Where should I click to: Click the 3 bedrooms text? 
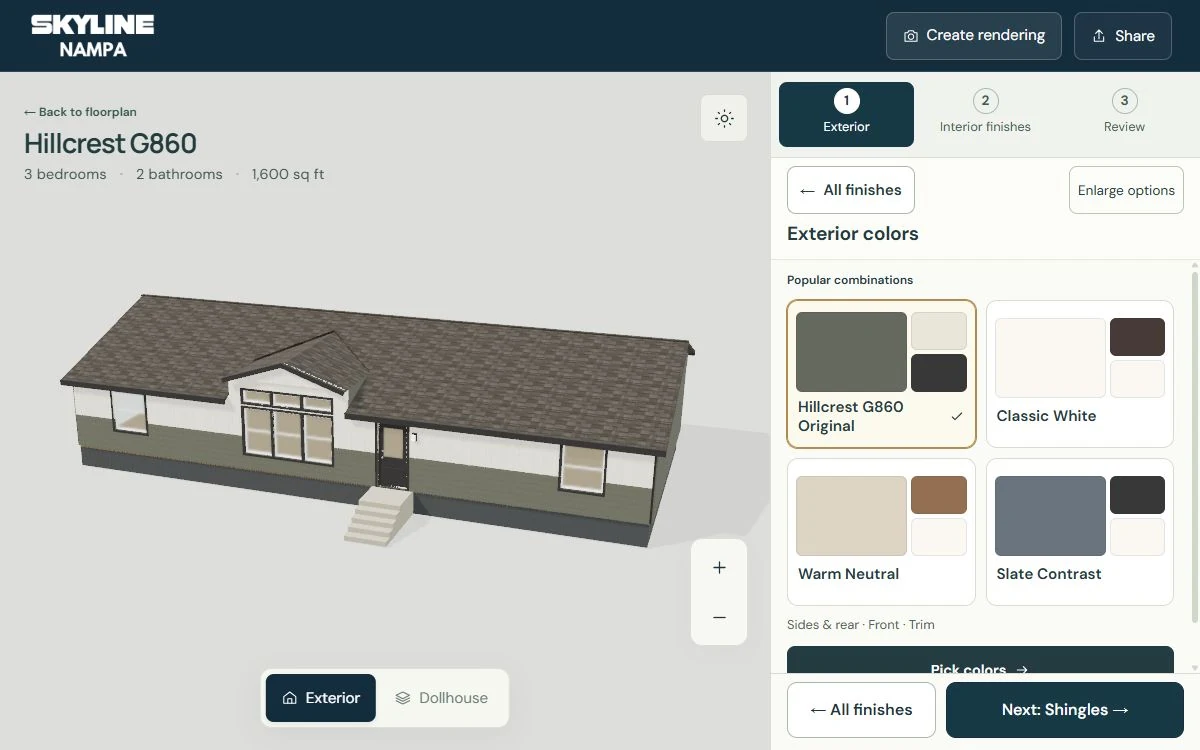[65, 174]
